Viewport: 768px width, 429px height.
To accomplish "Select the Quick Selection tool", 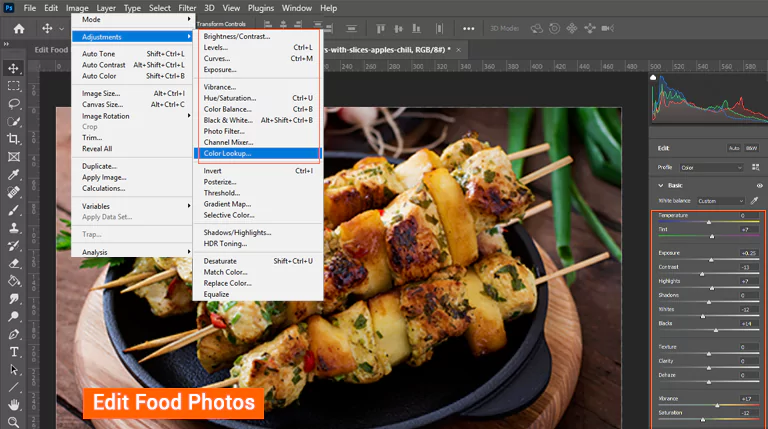I will [14, 121].
